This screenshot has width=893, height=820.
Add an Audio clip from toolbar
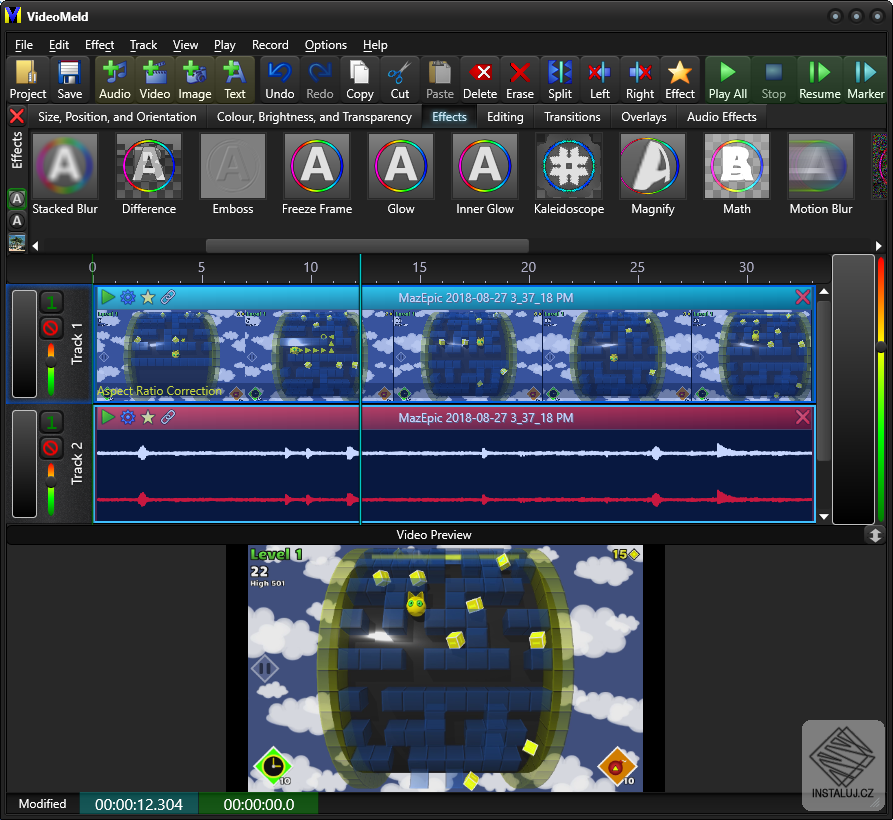coord(114,80)
